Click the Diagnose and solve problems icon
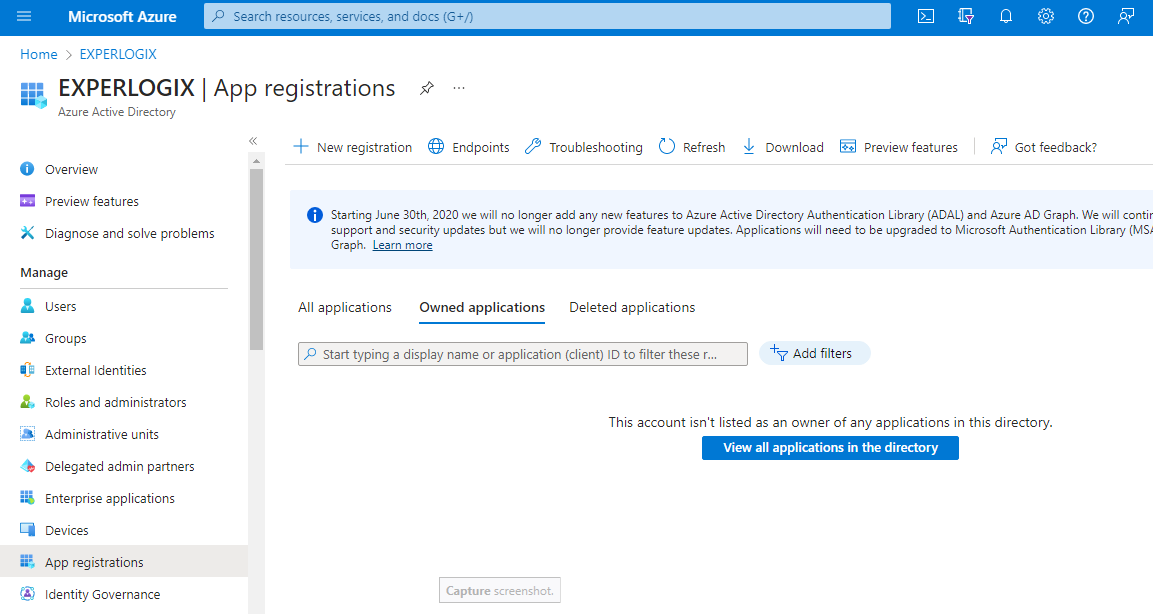Screen dimensions: 1153x614 point(27,233)
